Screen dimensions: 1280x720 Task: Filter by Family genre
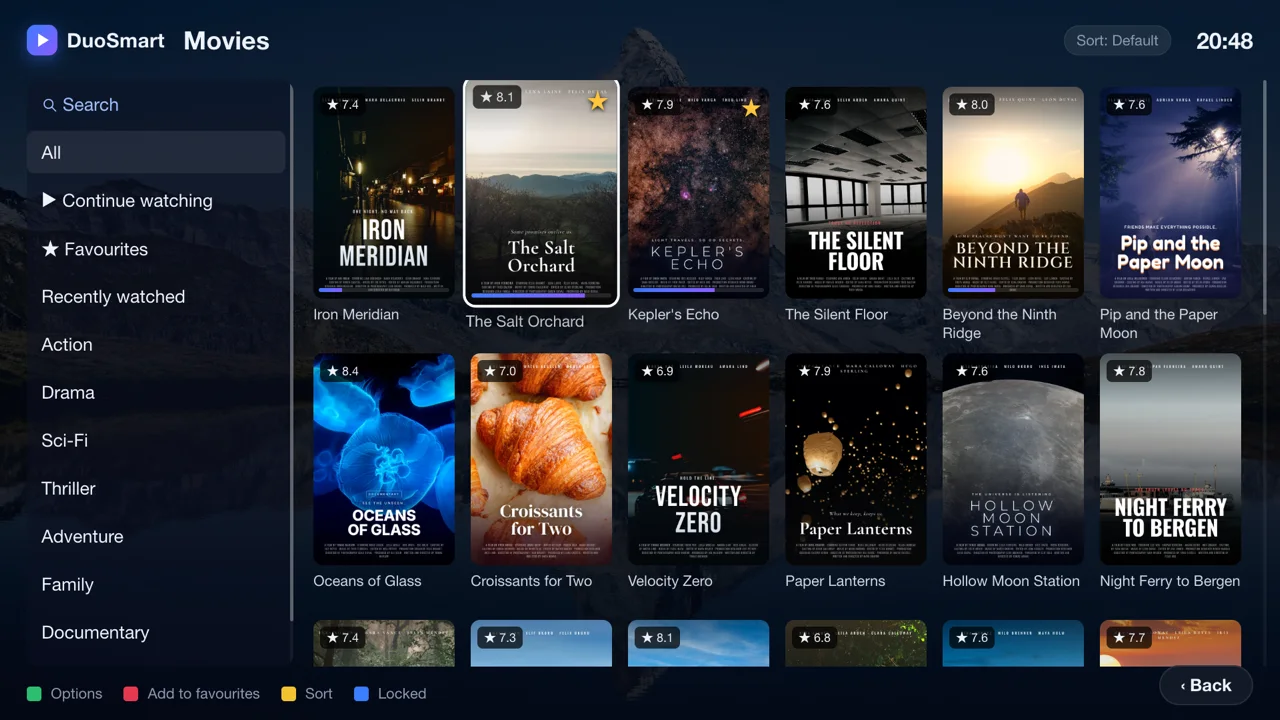click(156, 585)
